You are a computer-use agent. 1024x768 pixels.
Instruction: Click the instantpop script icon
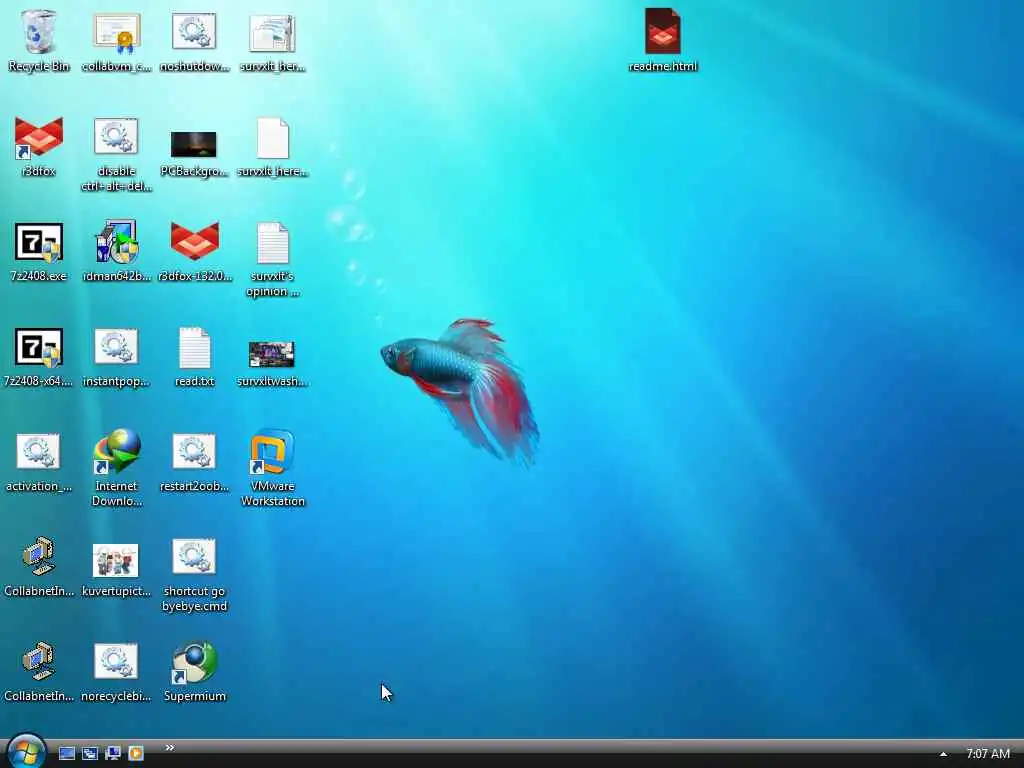[x=116, y=357]
